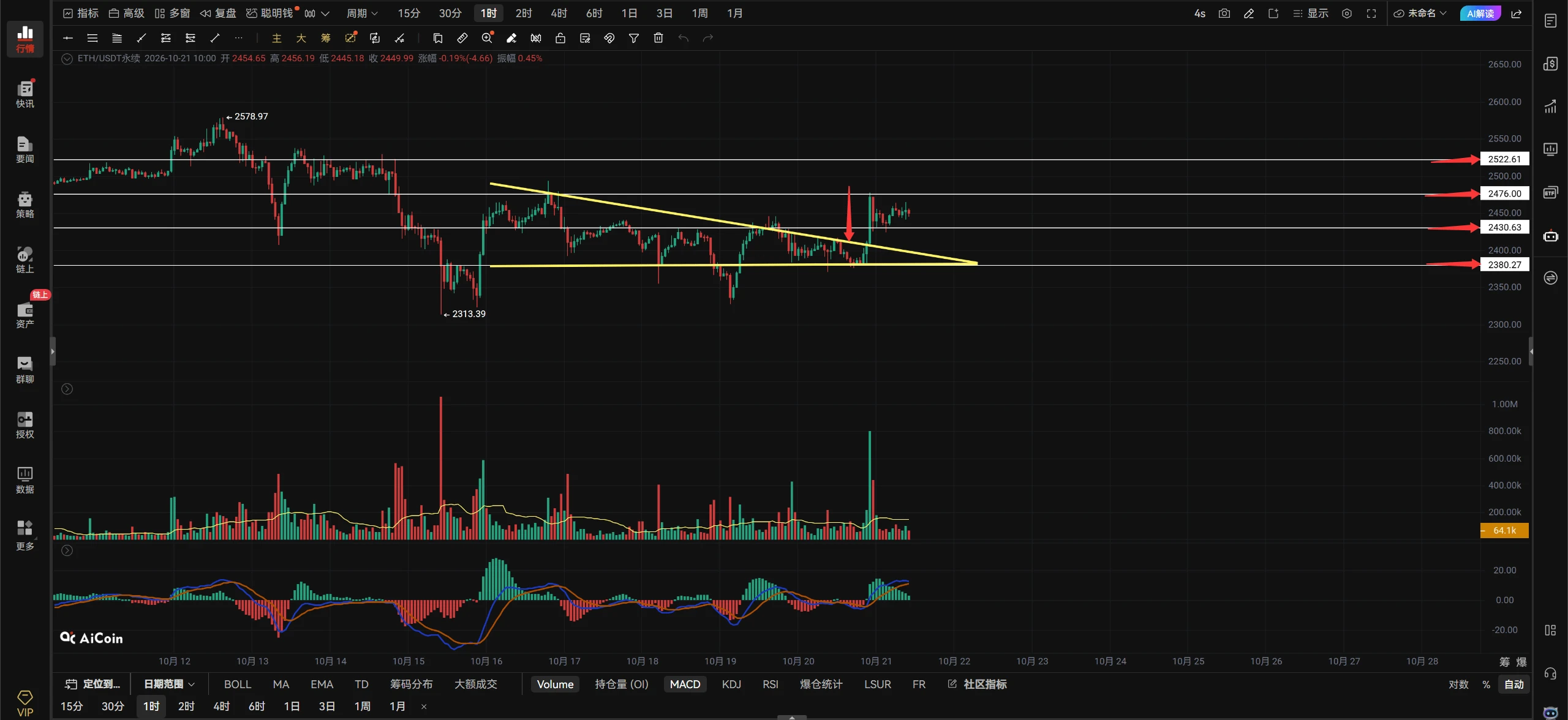1568x720 pixels.
Task: Collapse the MACD pane expander circle
Action: (x=67, y=550)
